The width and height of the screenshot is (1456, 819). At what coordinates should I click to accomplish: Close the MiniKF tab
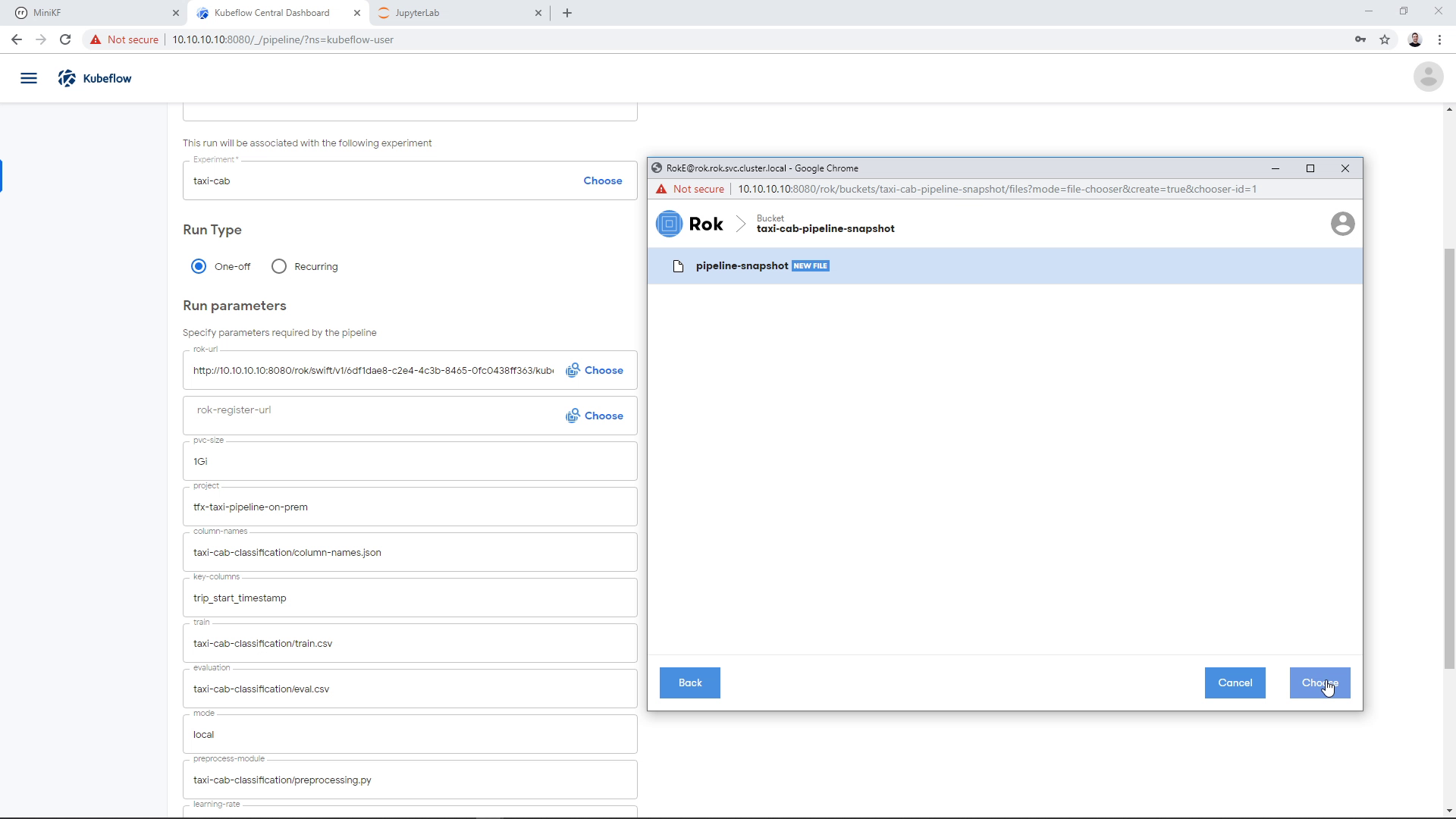(x=176, y=13)
